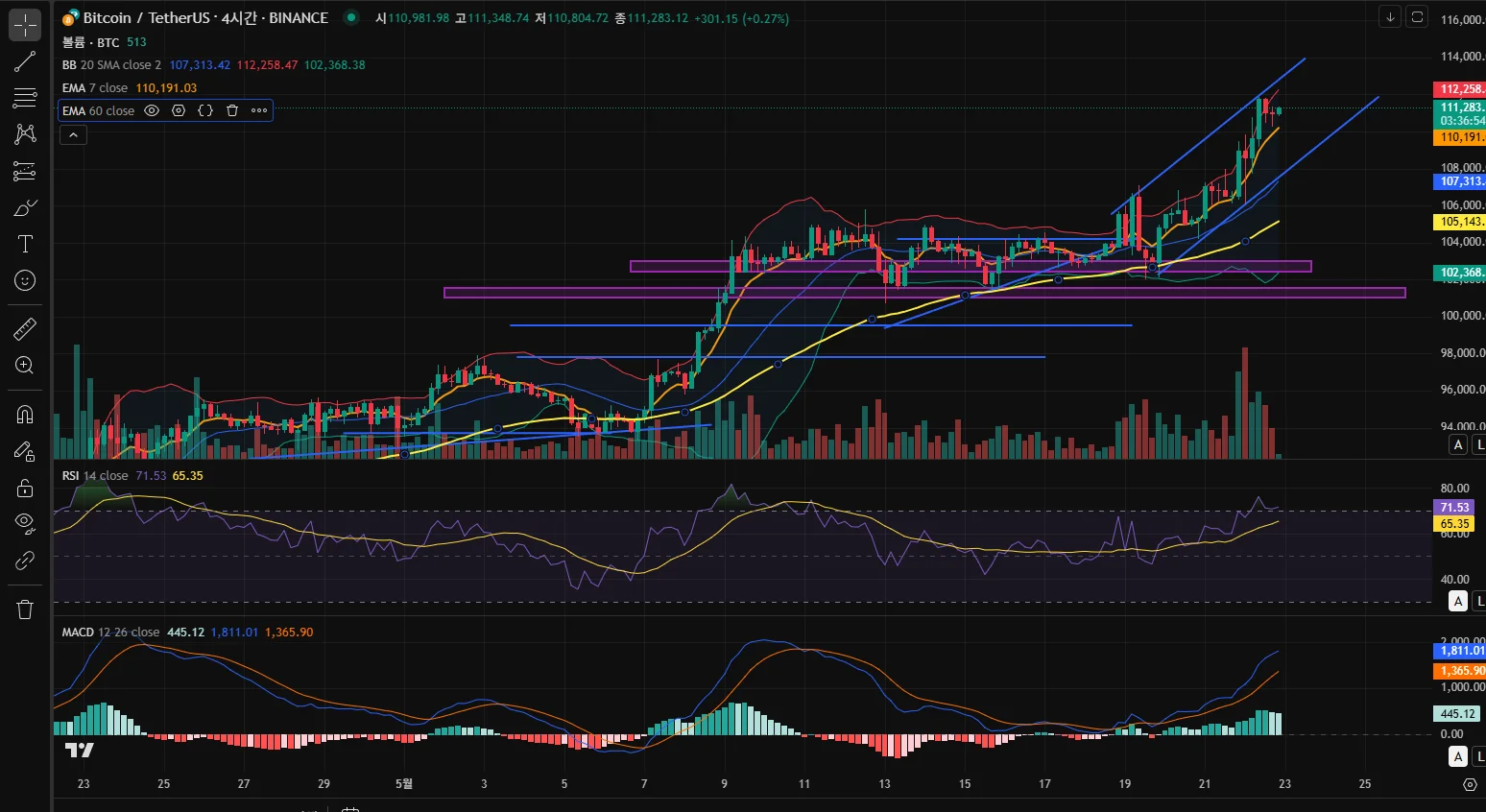The height and width of the screenshot is (812, 1486).
Task: Click the orange 110,191 price scale label
Action: coord(1461,137)
